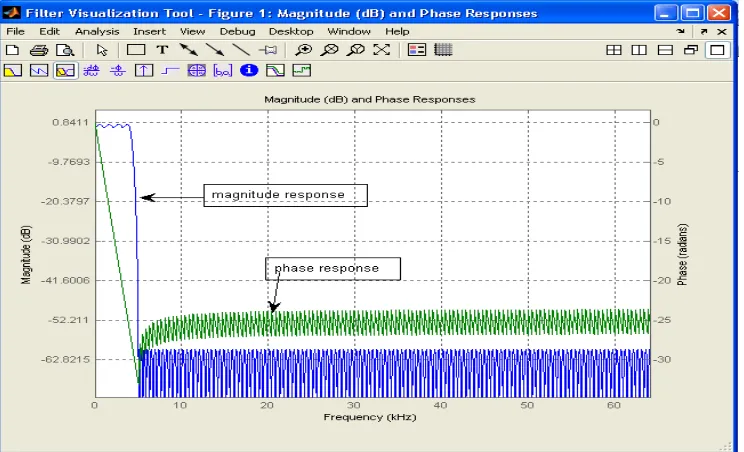Open the Desktop menu
This screenshot has height=452, width=744.
pyautogui.click(x=291, y=31)
